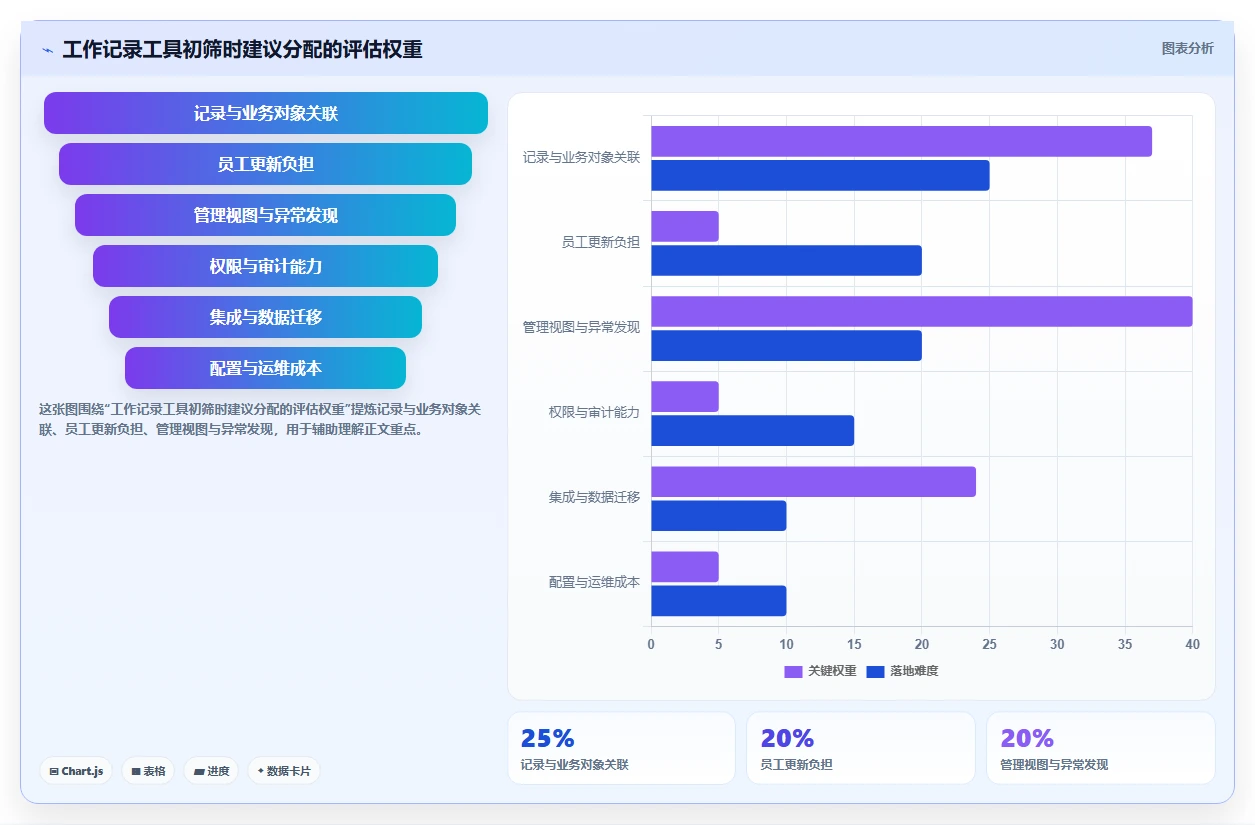Select funnel stage 配置与运维成本

point(266,368)
